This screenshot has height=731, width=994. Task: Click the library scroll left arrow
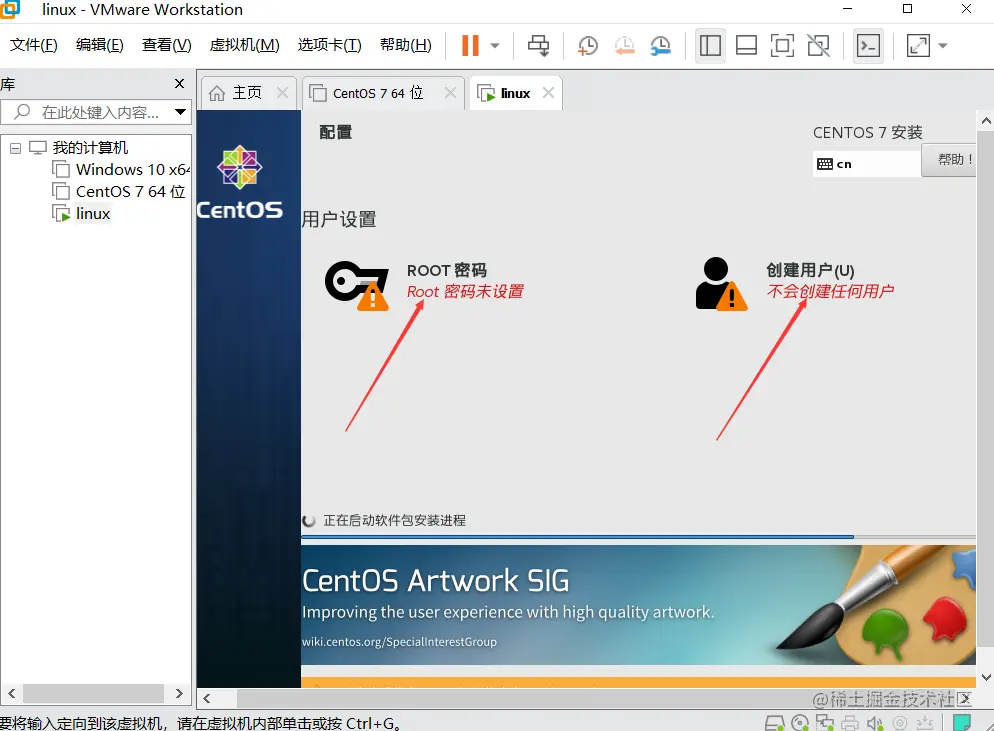(x=11, y=694)
